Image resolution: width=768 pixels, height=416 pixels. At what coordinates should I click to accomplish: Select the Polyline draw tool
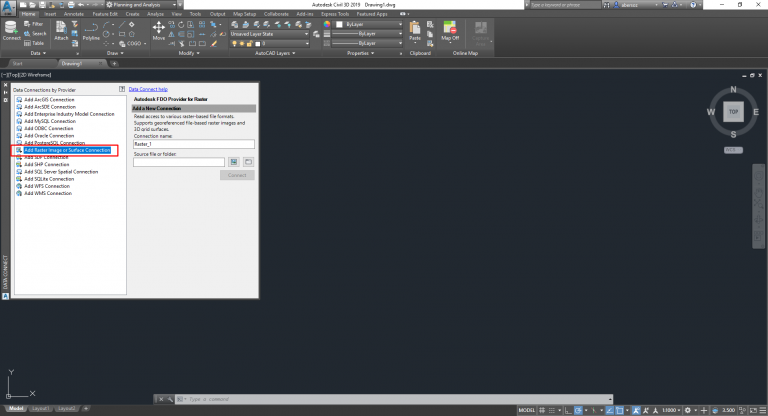point(91,31)
